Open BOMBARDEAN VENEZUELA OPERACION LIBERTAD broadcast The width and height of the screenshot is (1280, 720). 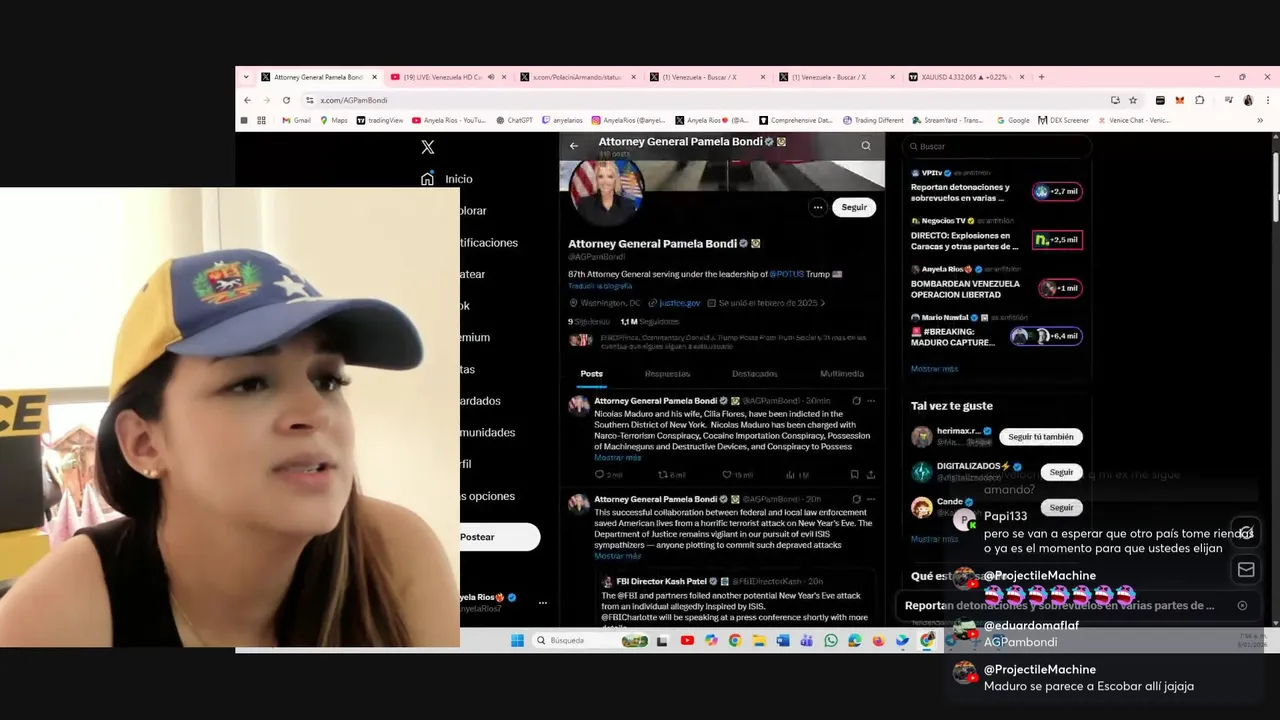(965, 289)
